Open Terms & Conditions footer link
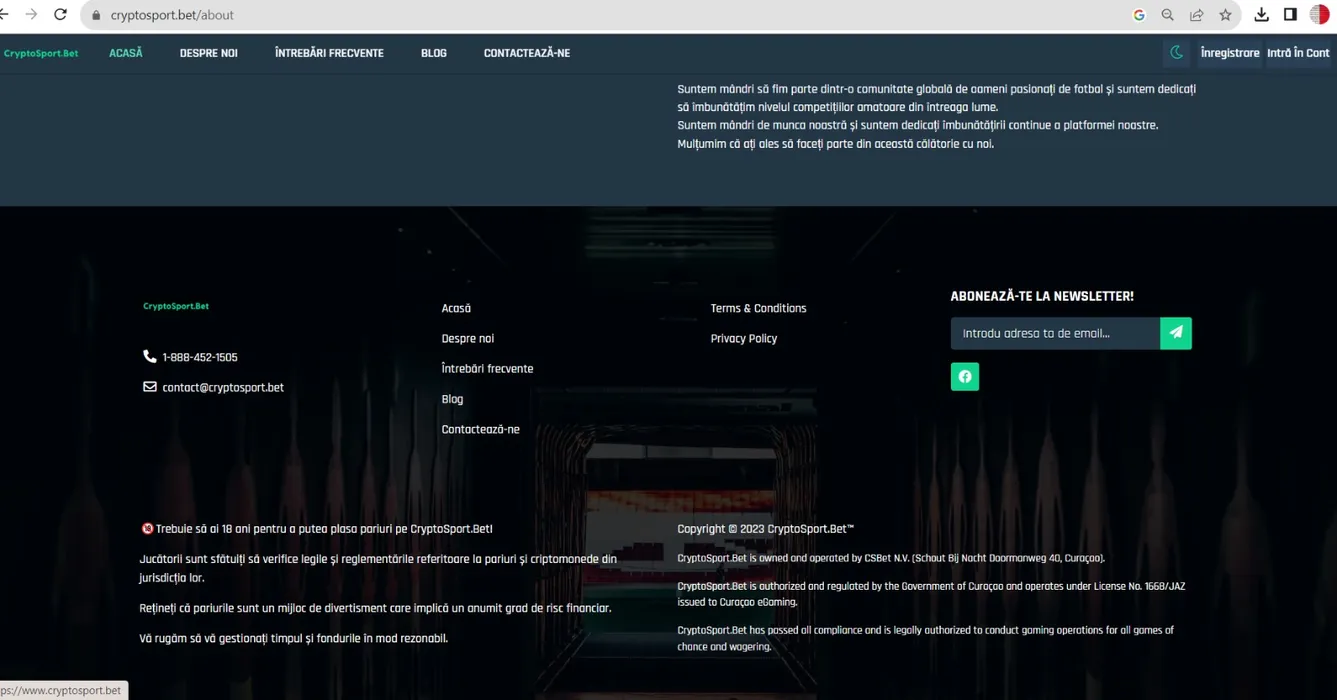 (x=758, y=308)
